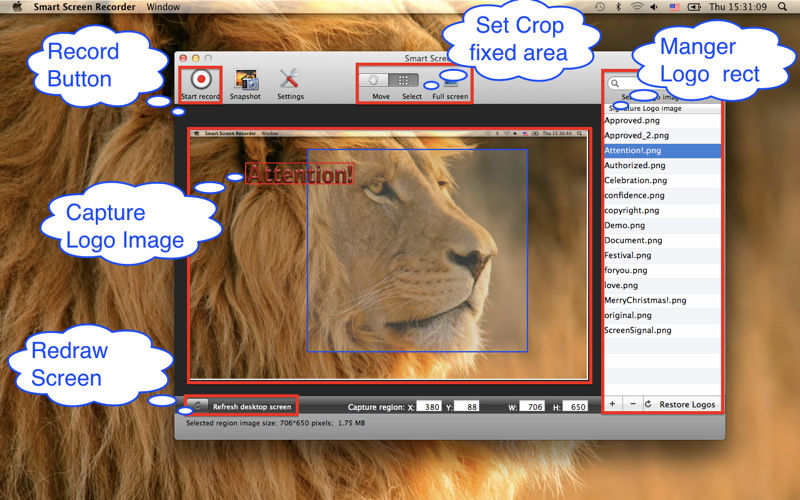Click the Start record button

point(200,79)
